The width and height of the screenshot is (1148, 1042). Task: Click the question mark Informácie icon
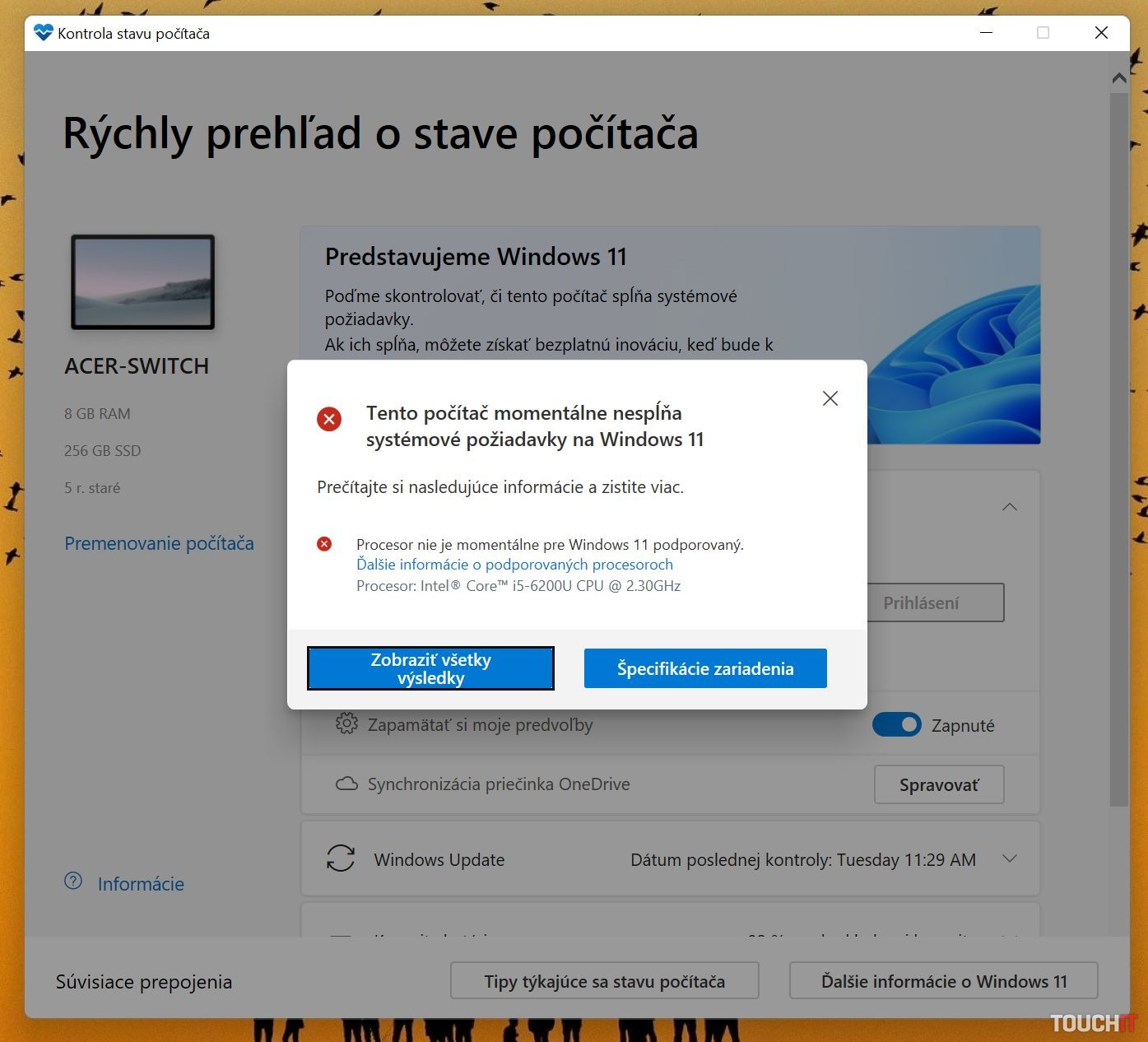(73, 882)
